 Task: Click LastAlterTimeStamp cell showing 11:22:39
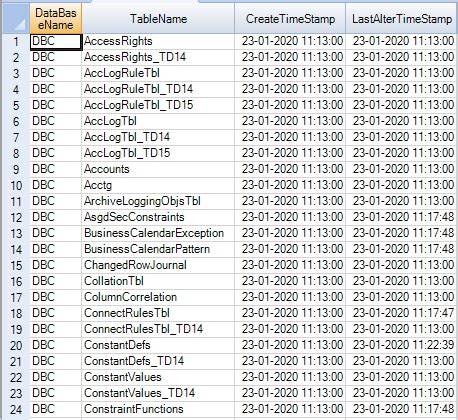402,345
